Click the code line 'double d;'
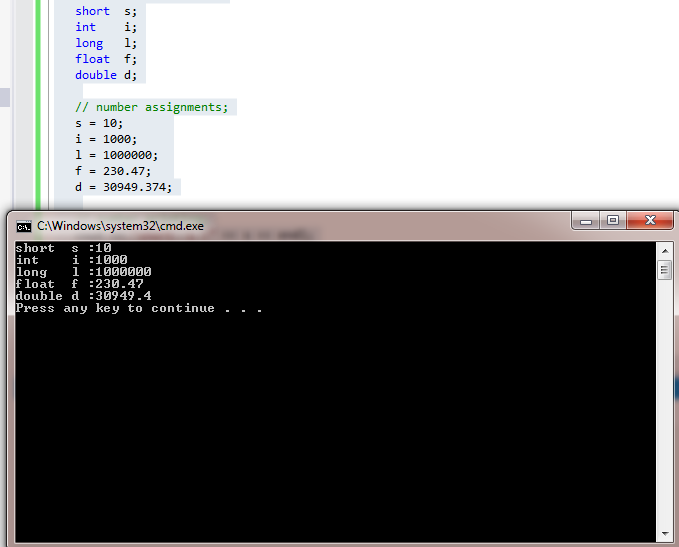The height and width of the screenshot is (547, 679). [106, 75]
